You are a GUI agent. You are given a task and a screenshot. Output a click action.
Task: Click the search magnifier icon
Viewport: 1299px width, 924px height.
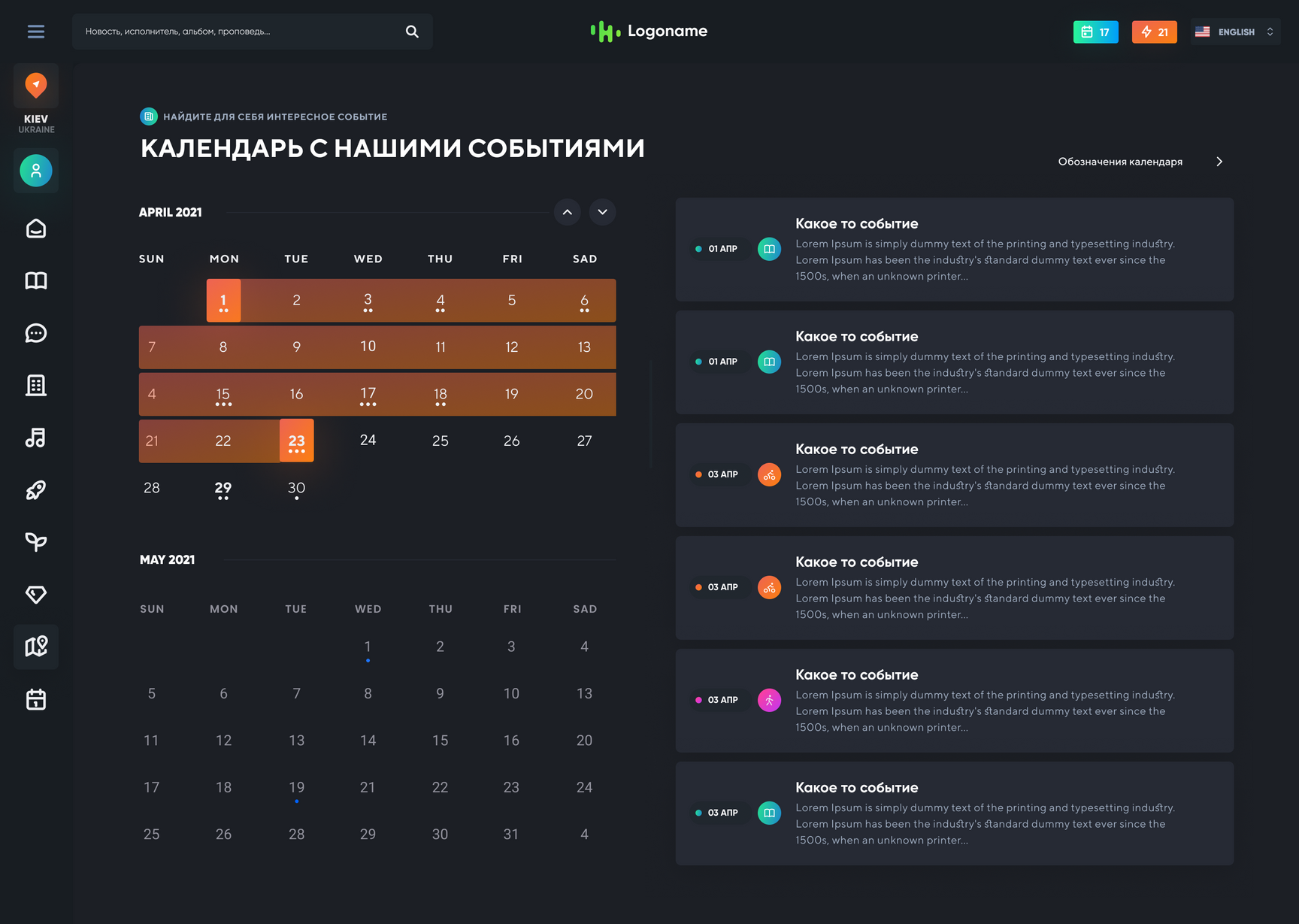pos(412,32)
